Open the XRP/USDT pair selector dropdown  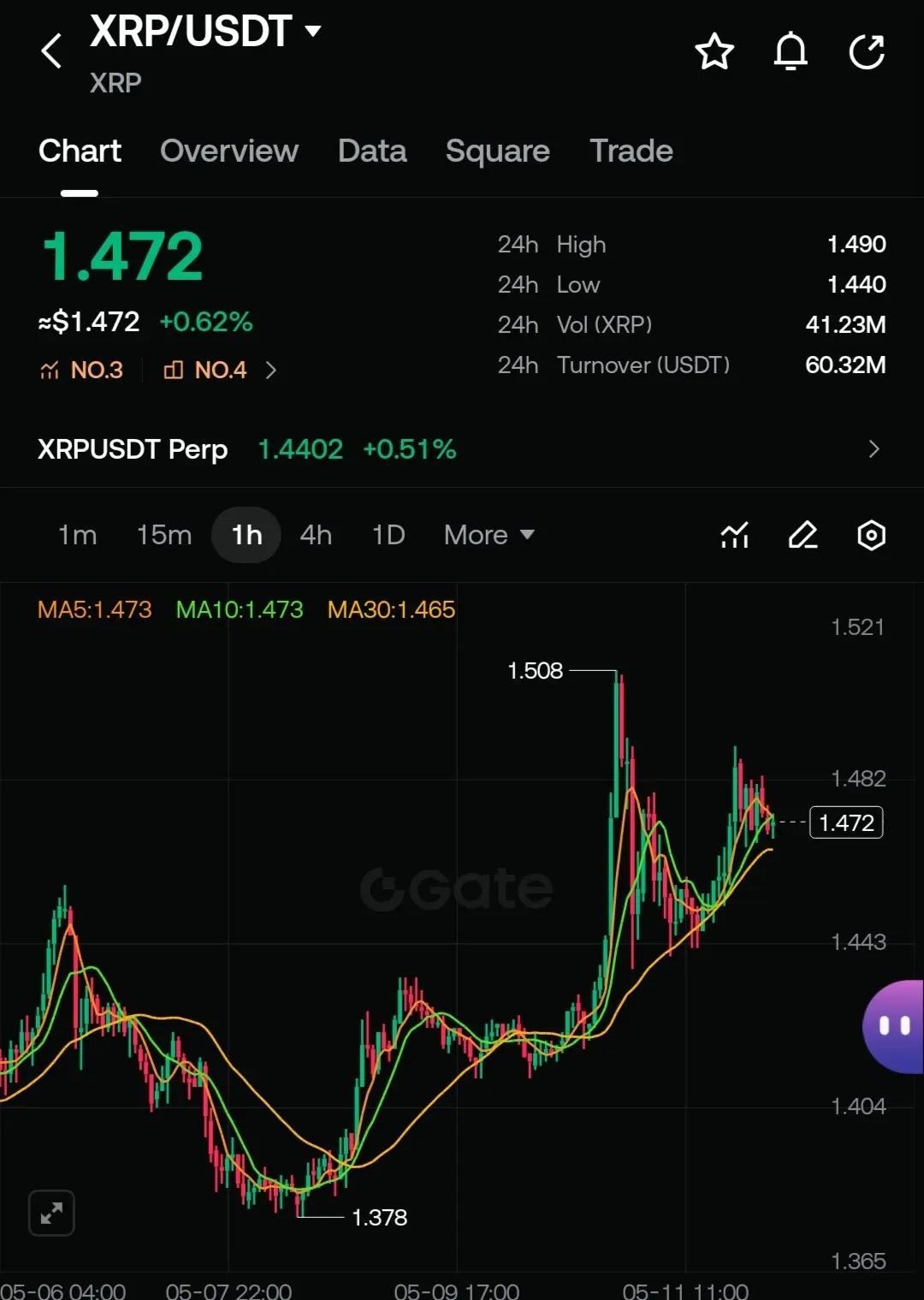[205, 32]
